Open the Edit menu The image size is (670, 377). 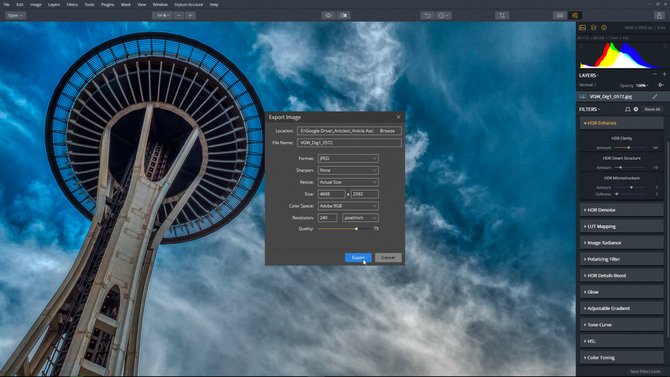tap(20, 4)
